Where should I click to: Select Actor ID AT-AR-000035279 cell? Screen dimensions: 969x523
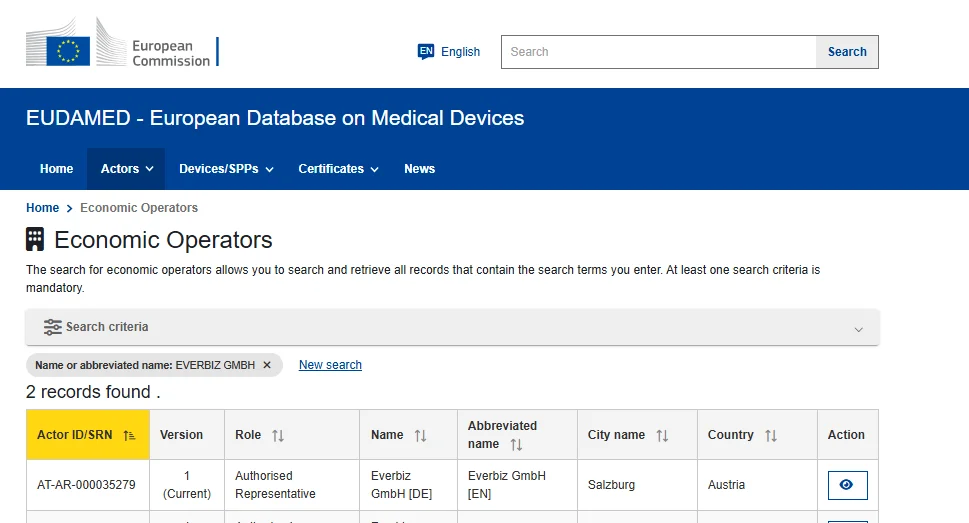[88, 485]
